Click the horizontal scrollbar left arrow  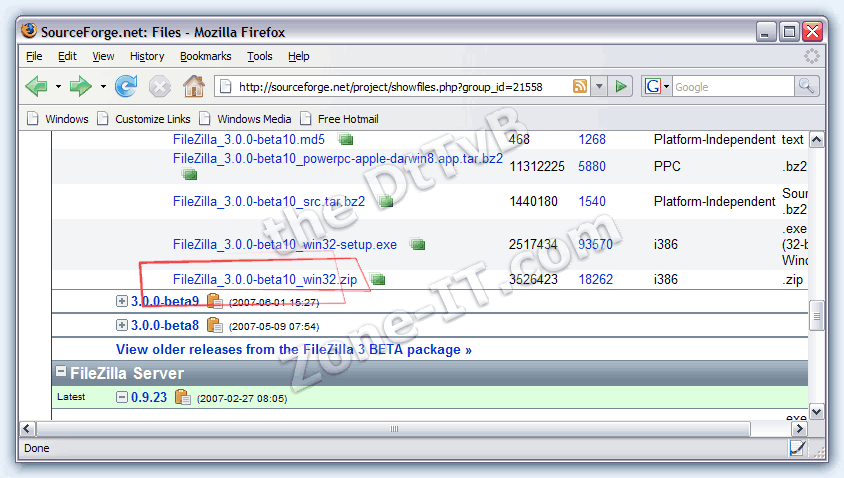27,428
